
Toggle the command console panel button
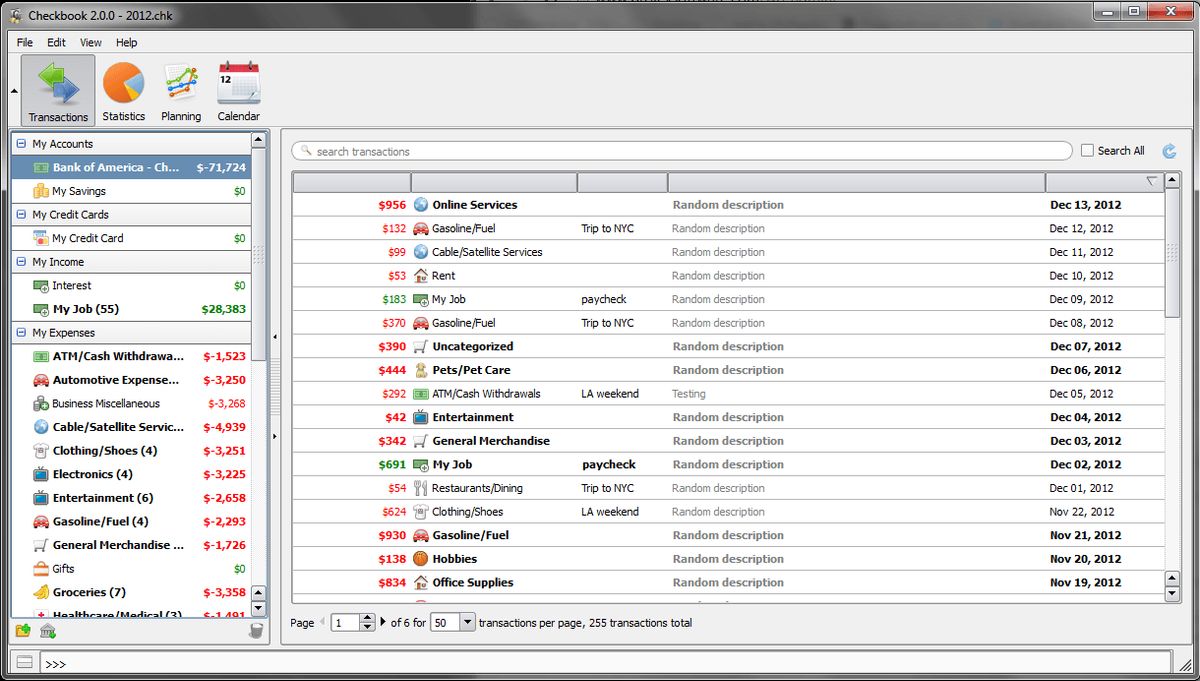point(24,662)
